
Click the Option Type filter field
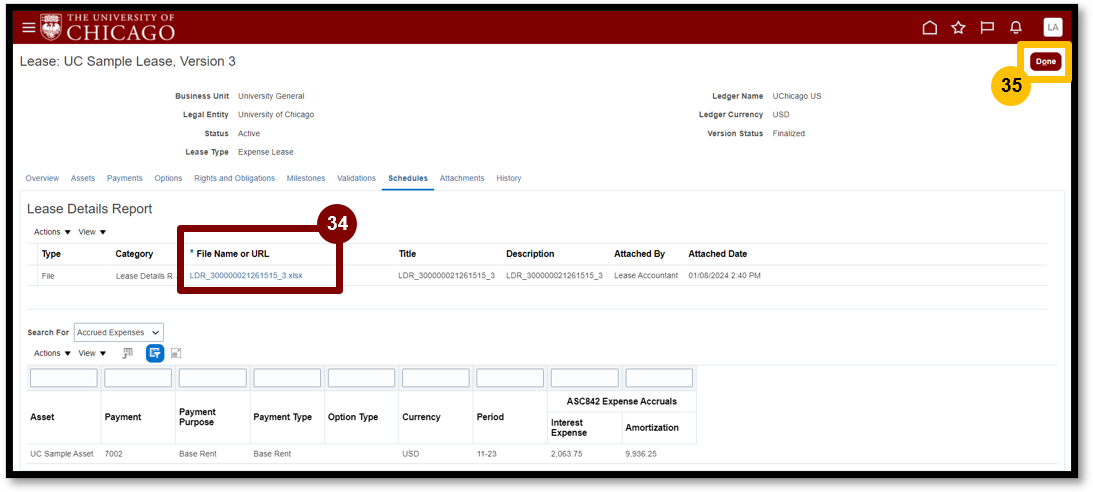point(361,378)
